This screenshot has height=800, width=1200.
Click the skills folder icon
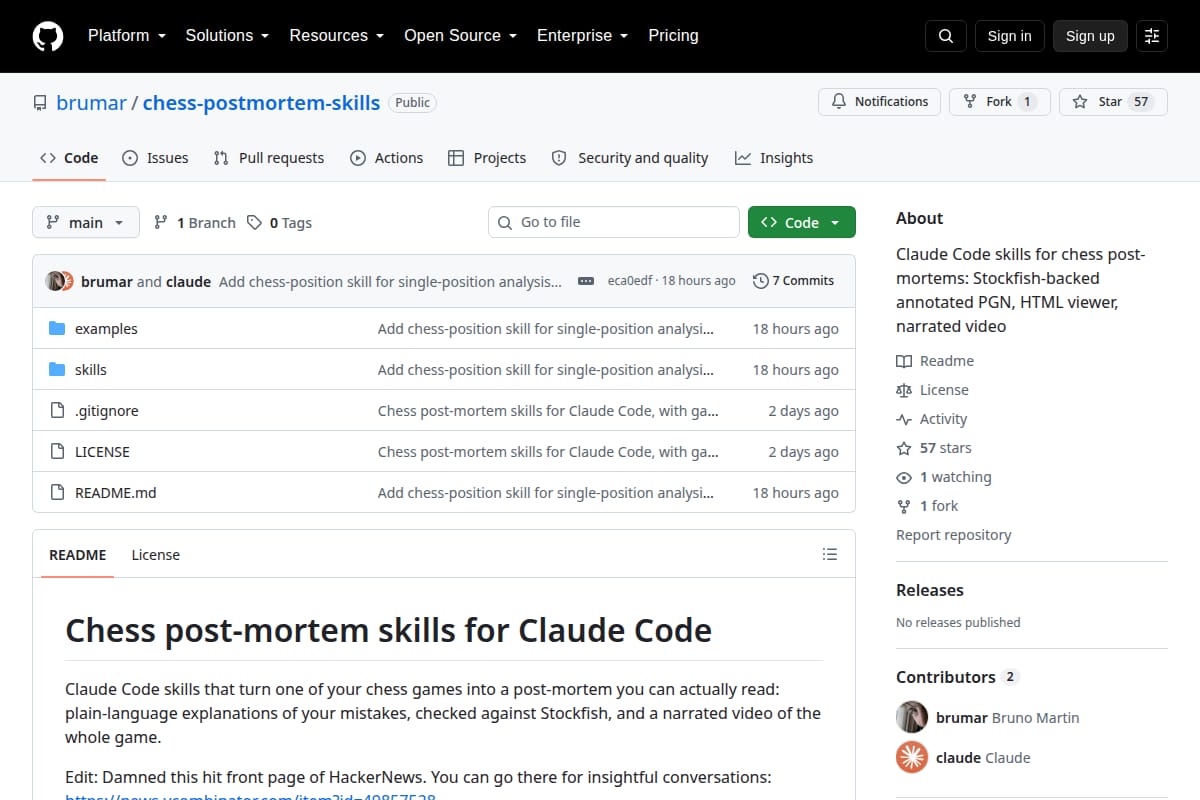(57, 370)
